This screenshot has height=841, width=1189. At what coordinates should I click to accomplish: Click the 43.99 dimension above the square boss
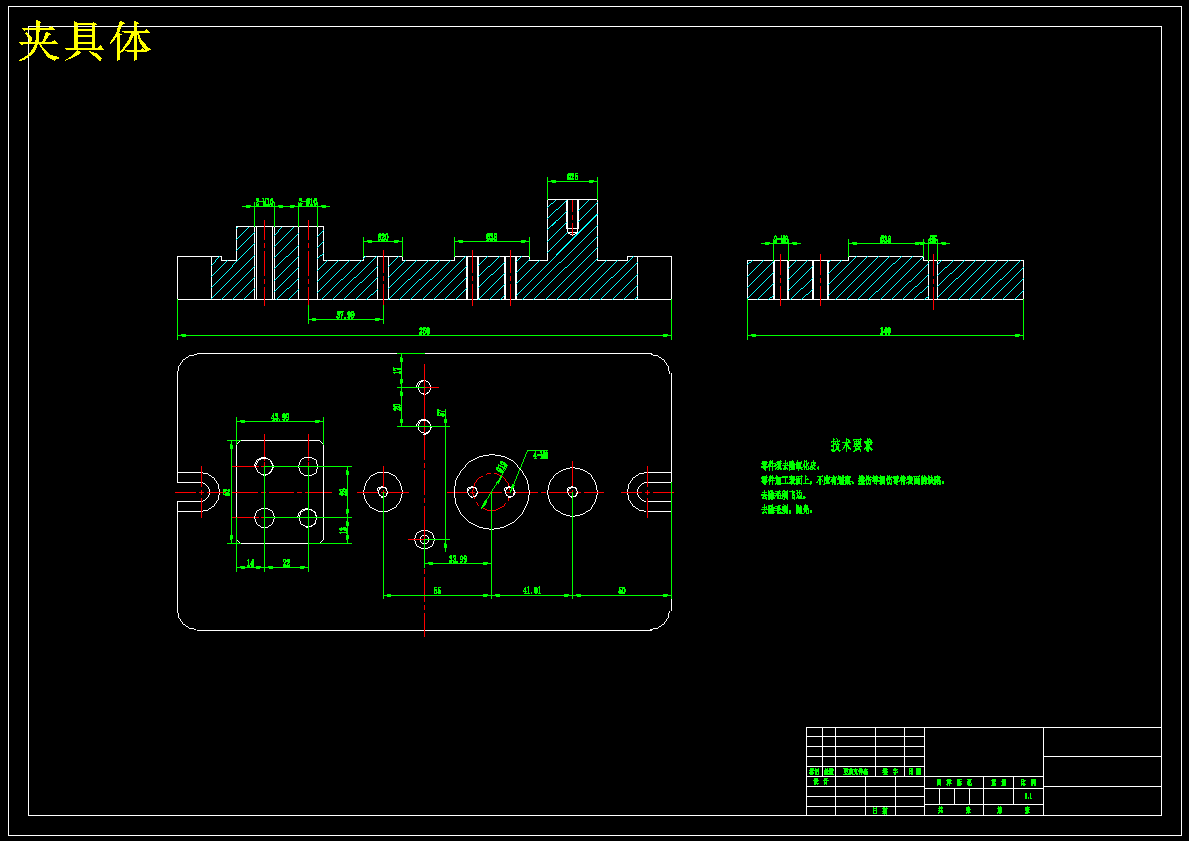(280, 417)
